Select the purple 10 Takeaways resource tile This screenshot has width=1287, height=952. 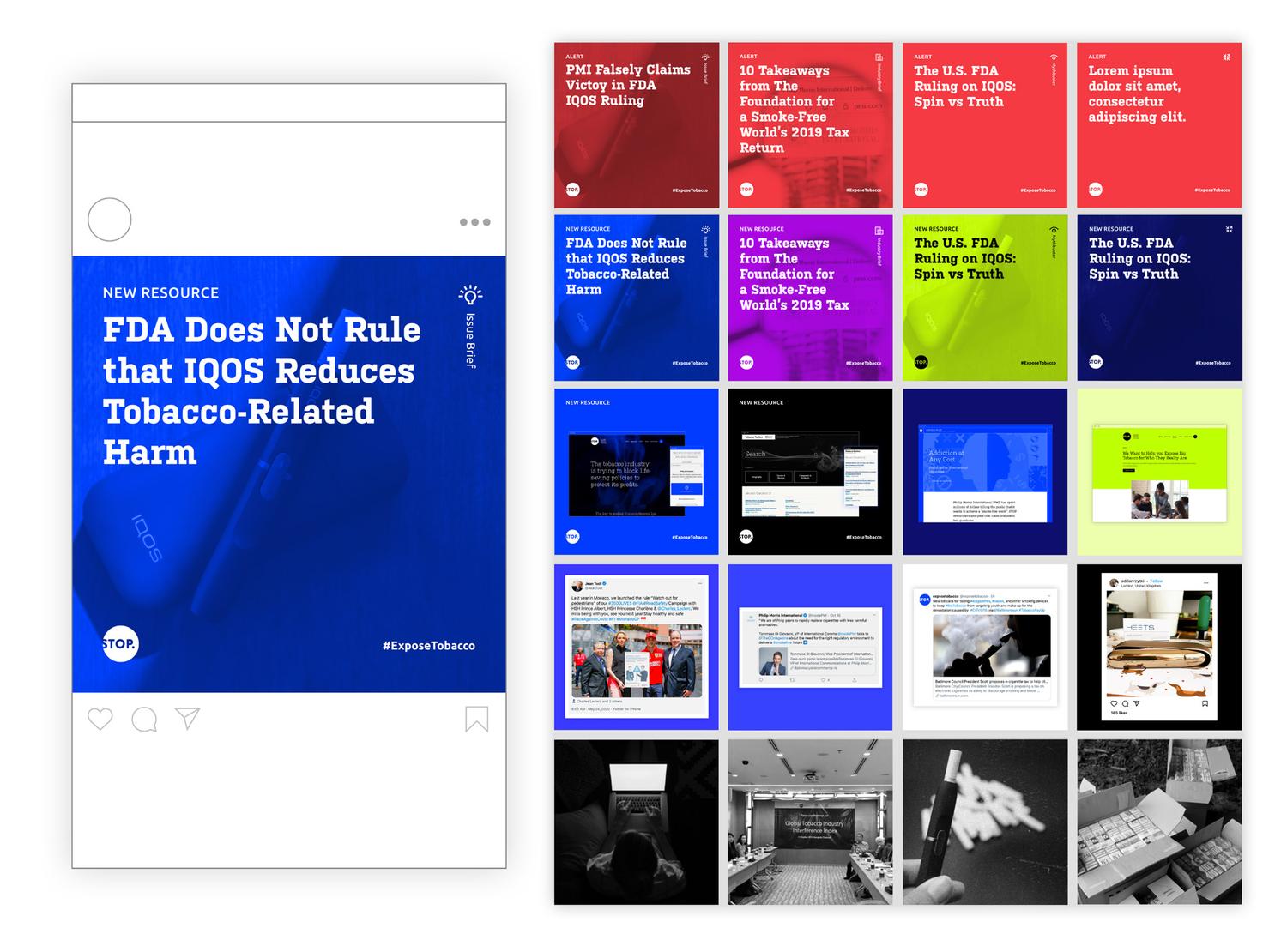[810, 298]
